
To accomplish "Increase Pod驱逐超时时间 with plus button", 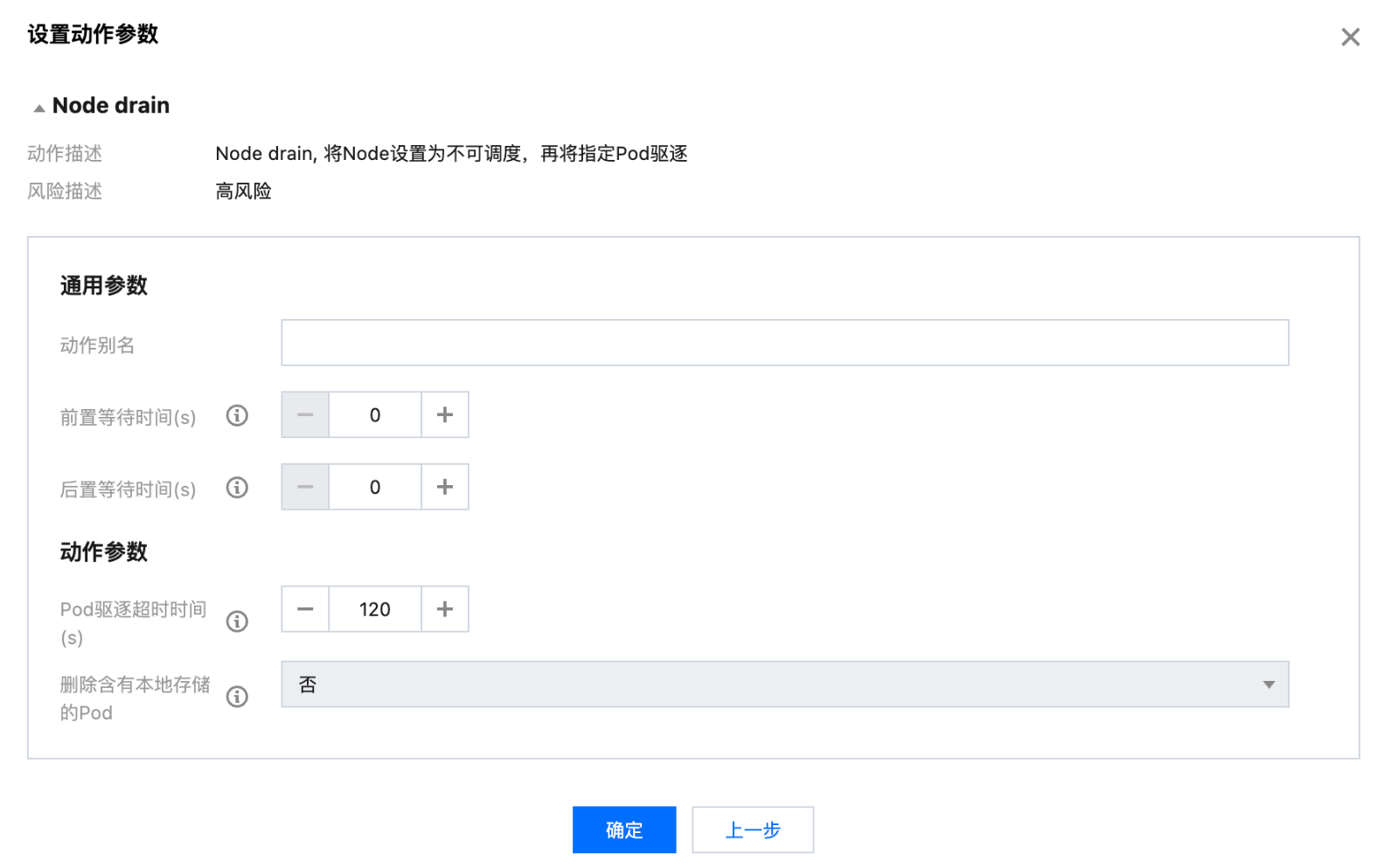I will coord(444,609).
